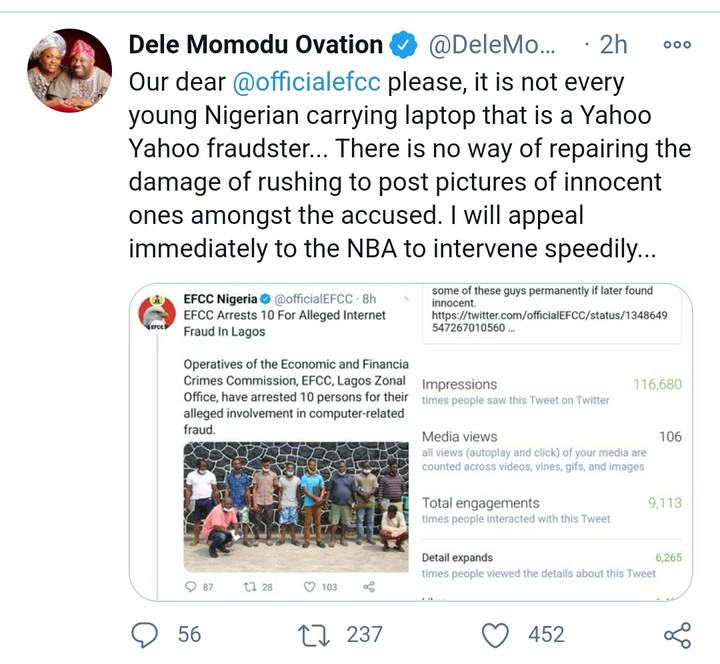Reply to Dele Momodu's tweet
Image resolution: width=720 pixels, height=664 pixels.
point(146,634)
